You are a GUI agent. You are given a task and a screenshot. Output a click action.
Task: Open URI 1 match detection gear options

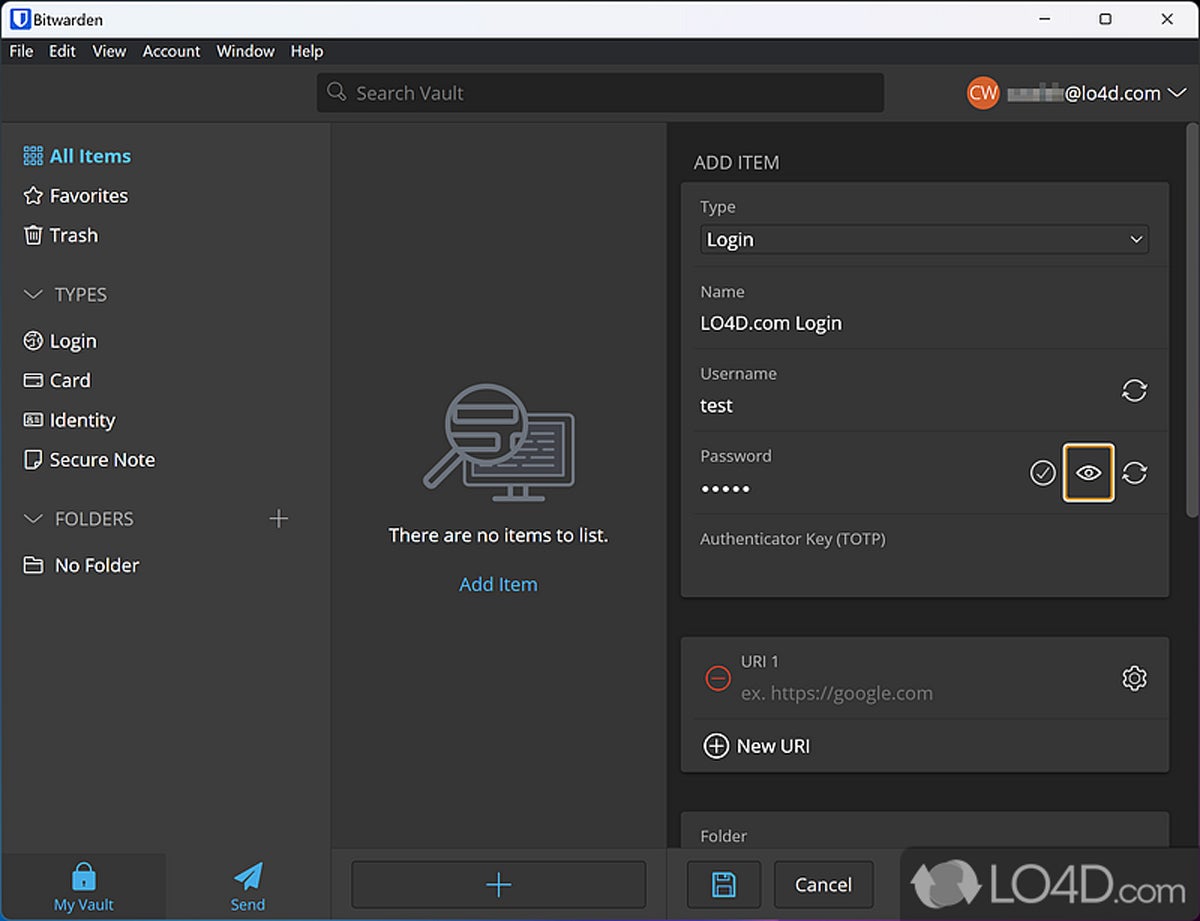point(1134,678)
